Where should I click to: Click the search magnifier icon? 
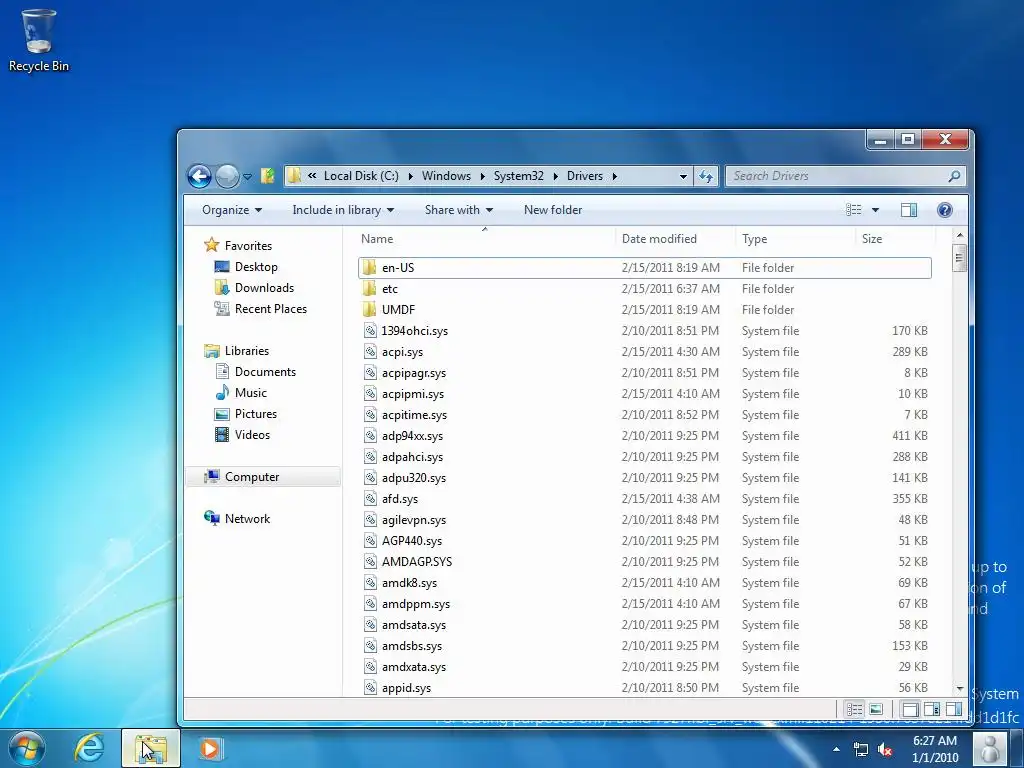pos(953,176)
